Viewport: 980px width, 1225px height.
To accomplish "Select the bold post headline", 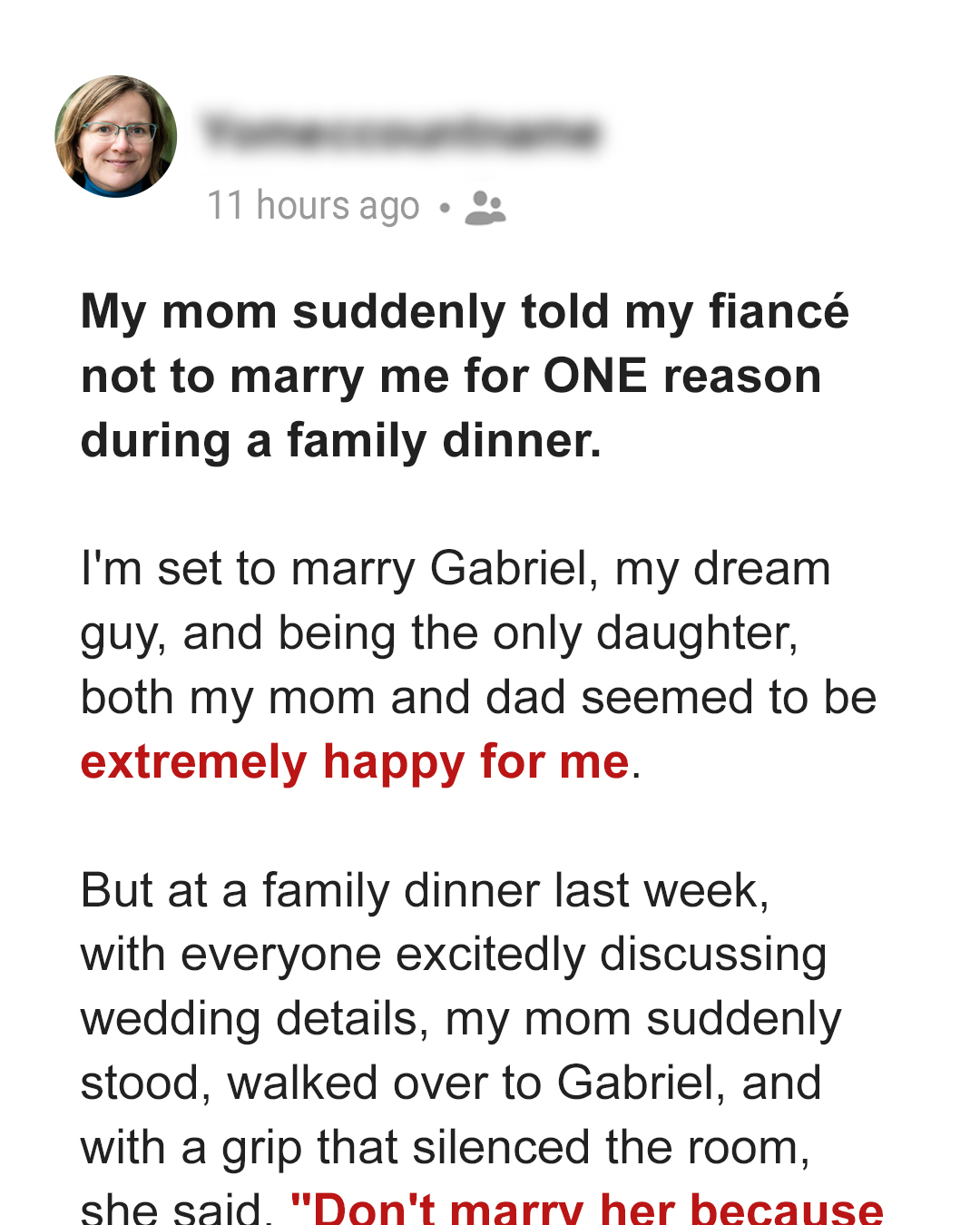I will coord(465,376).
